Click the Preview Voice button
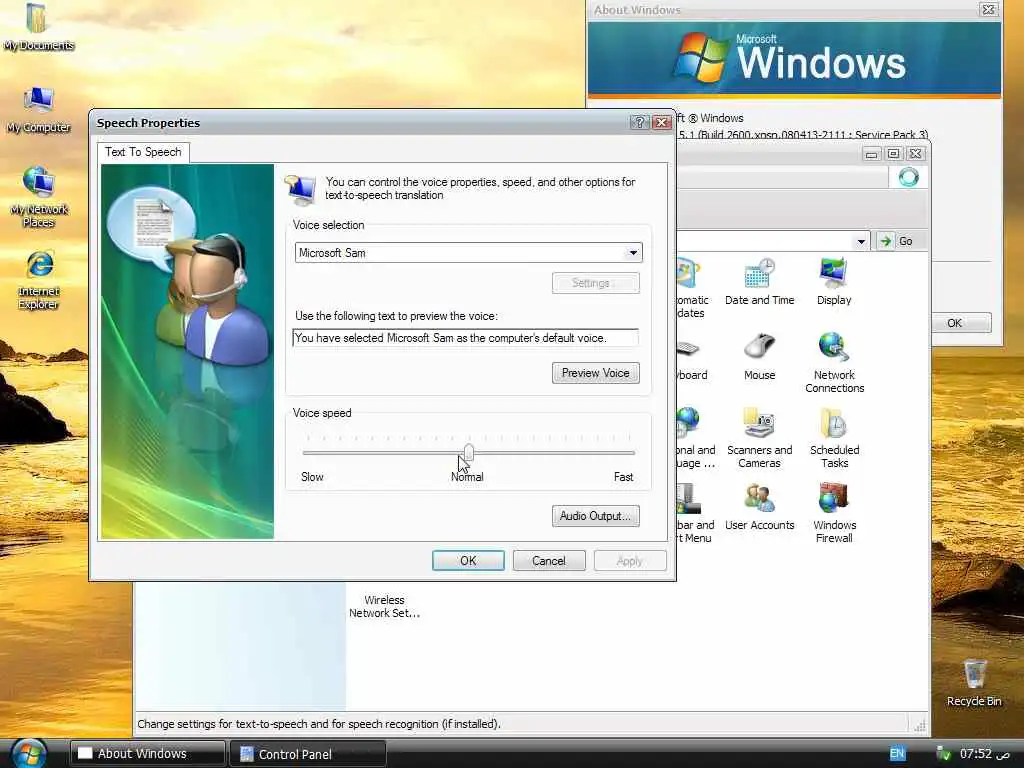The image size is (1024, 768). (596, 373)
